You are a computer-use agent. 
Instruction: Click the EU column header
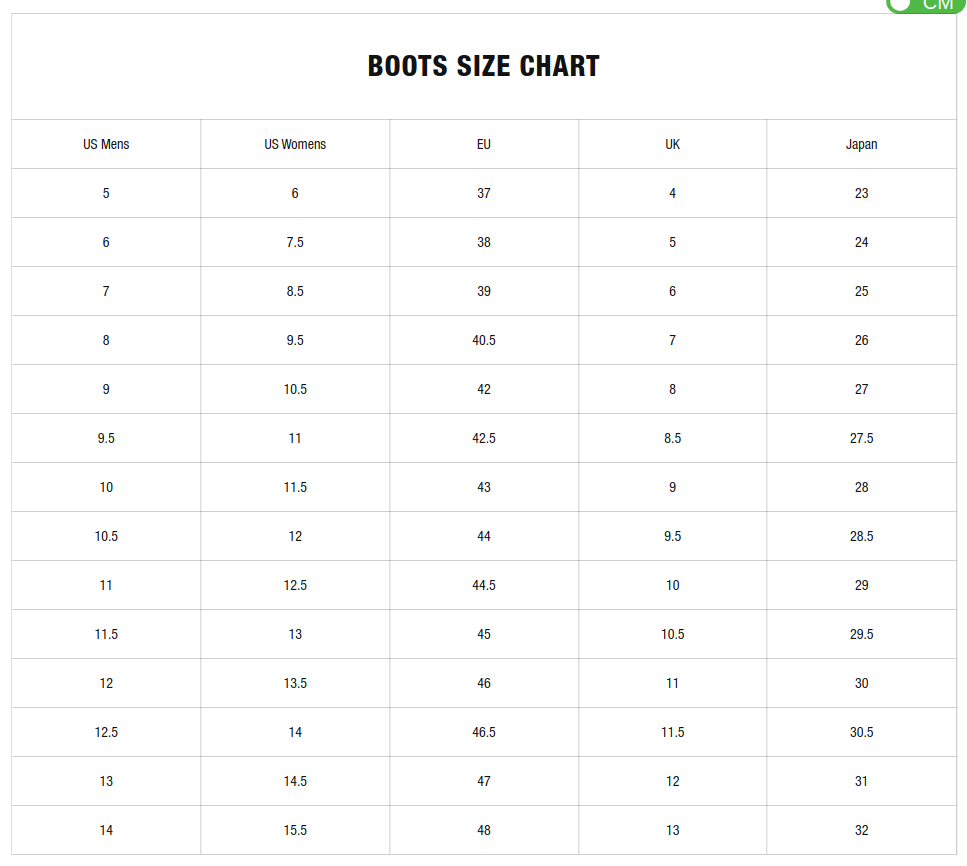pos(483,144)
